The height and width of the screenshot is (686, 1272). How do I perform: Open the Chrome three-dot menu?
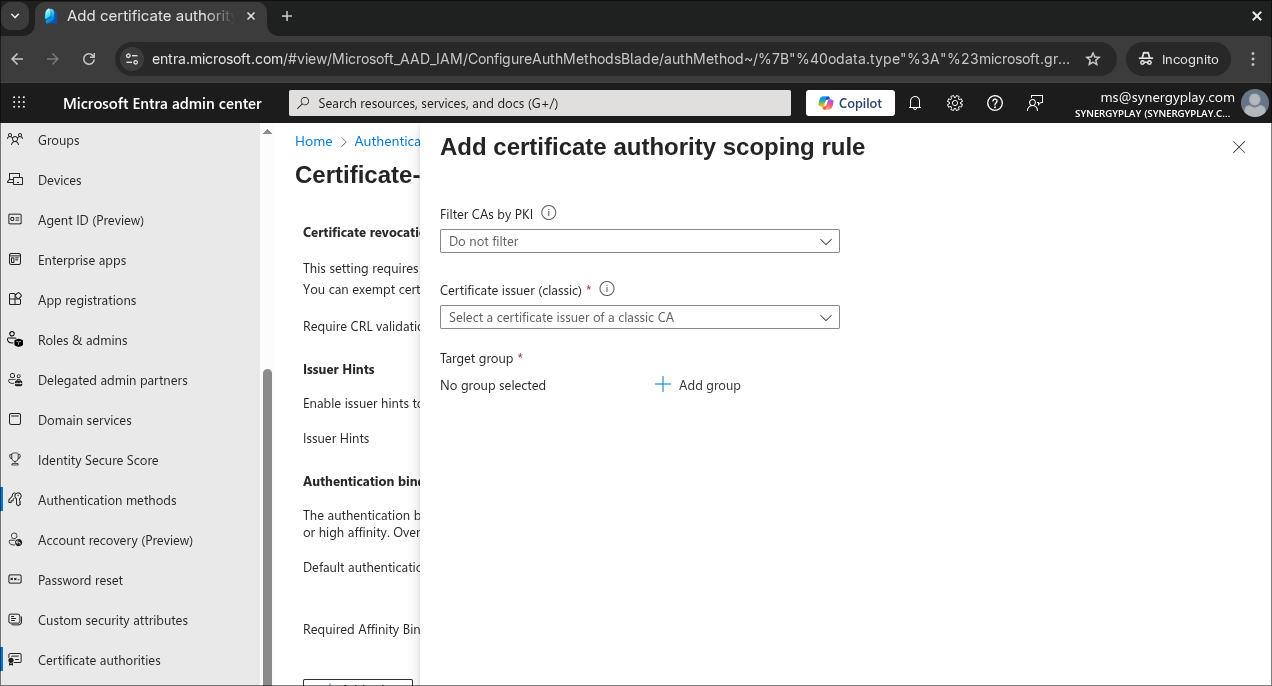click(1253, 59)
